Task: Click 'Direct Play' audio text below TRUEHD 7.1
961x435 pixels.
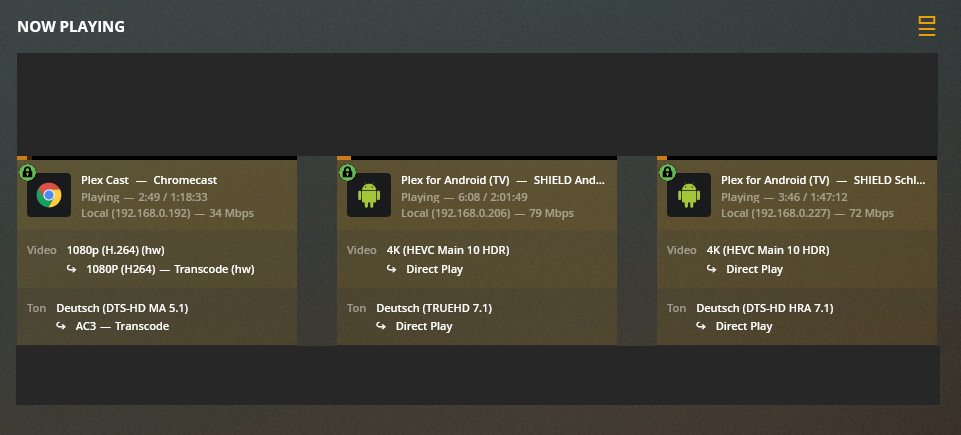Action: pos(424,326)
